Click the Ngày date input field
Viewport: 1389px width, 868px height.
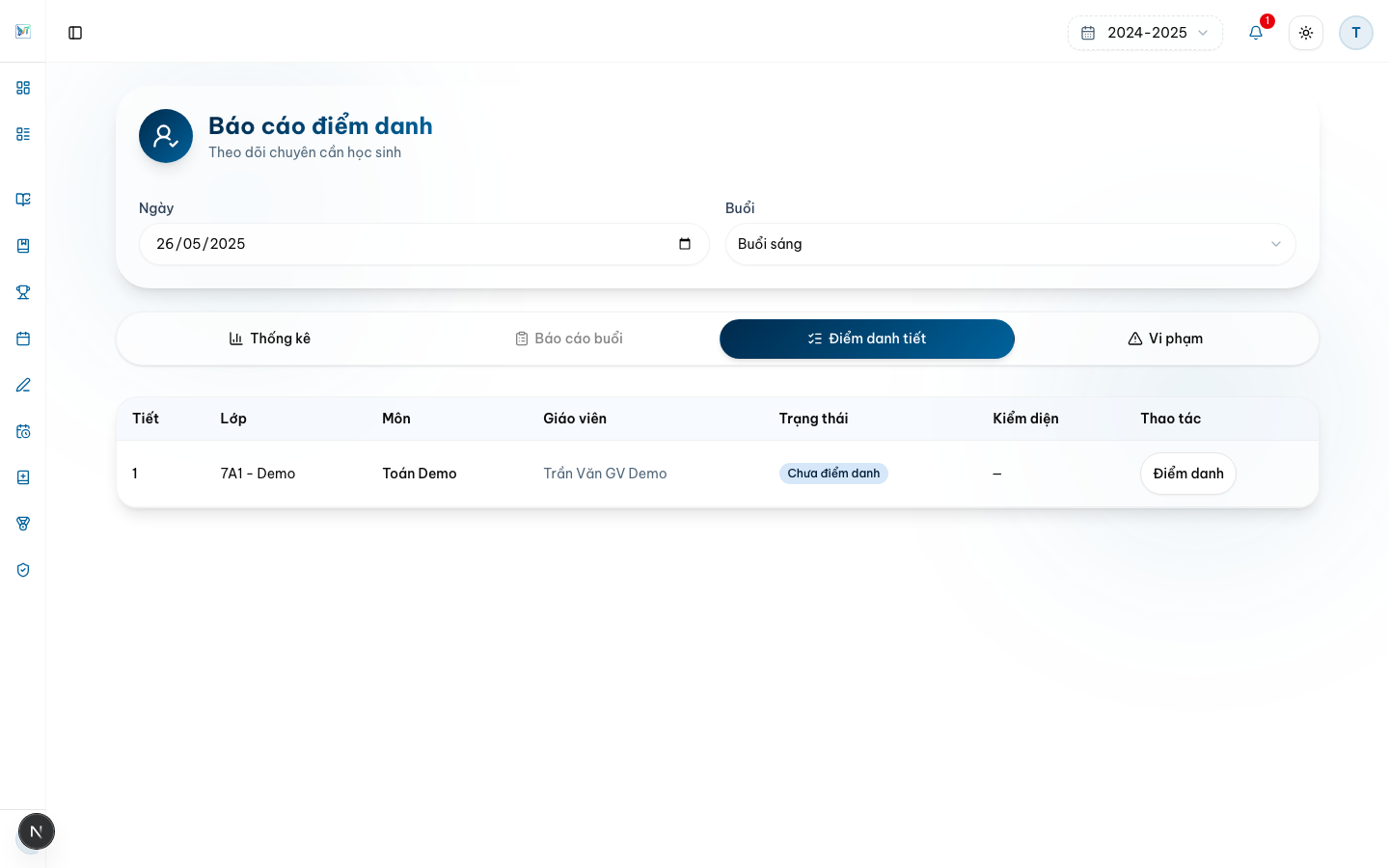[424, 244]
